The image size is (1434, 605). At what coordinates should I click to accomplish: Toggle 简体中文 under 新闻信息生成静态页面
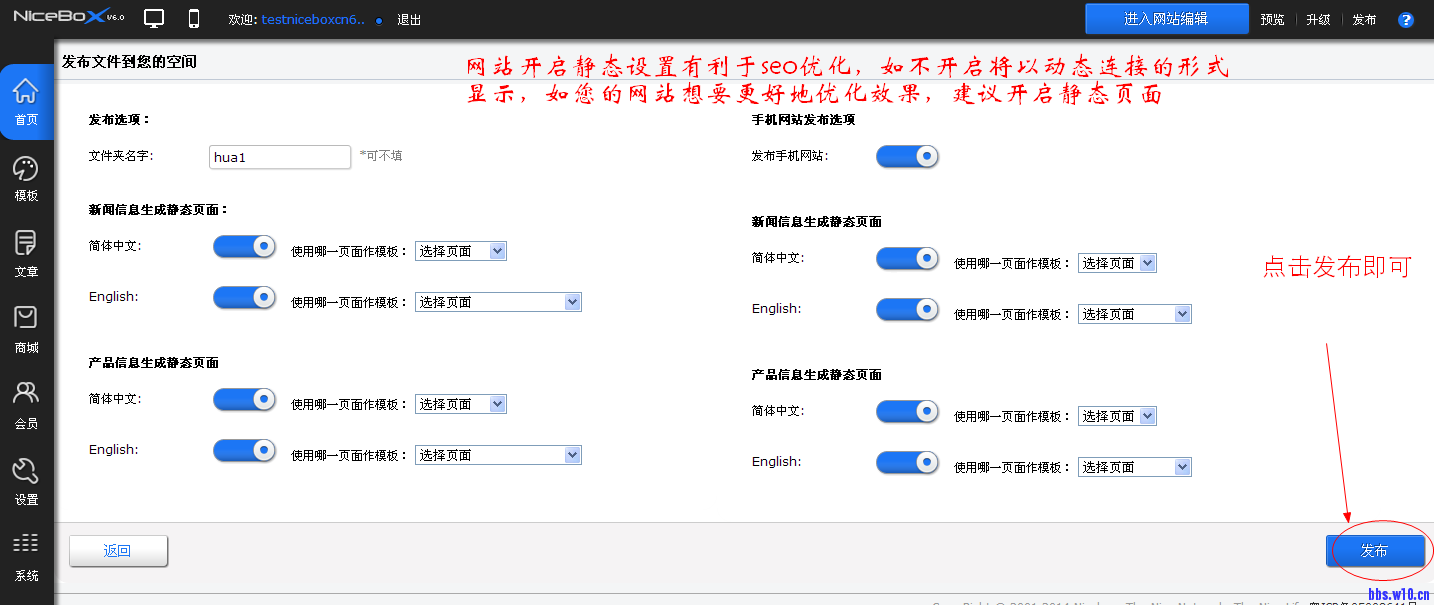pyautogui.click(x=244, y=246)
